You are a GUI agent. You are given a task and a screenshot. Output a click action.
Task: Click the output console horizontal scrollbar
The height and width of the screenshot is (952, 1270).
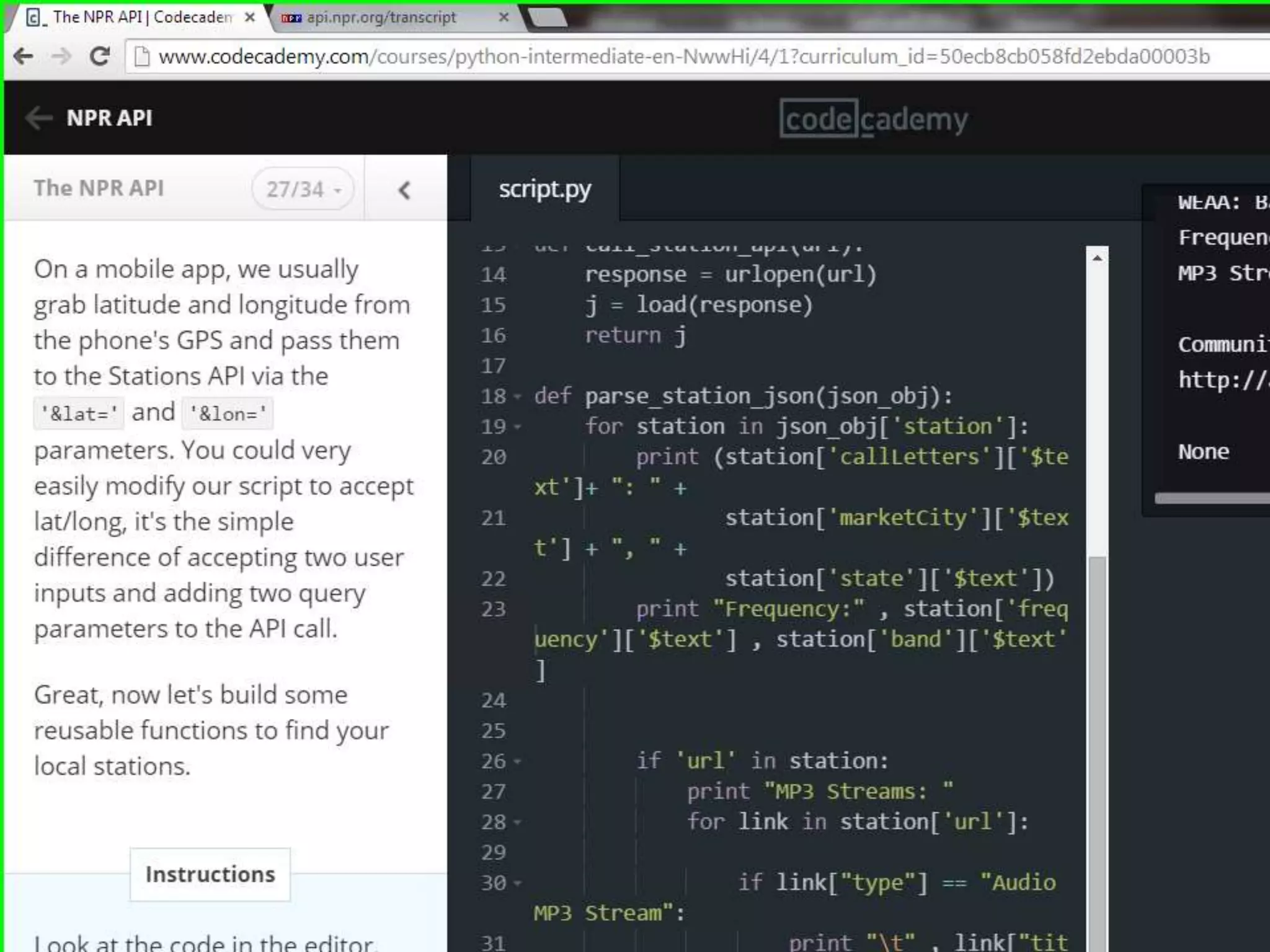[x=1212, y=498]
